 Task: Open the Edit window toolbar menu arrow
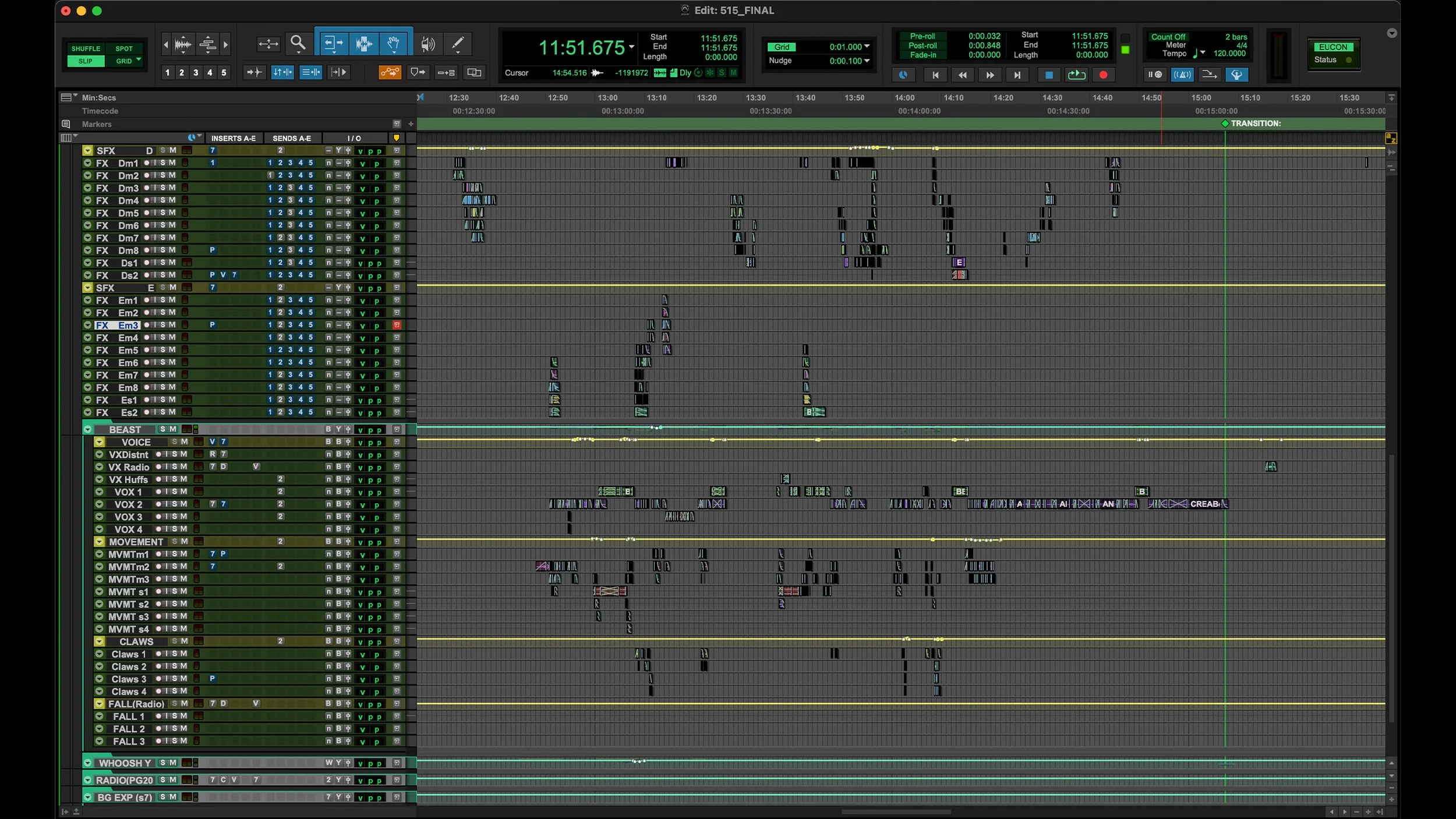click(1391, 33)
